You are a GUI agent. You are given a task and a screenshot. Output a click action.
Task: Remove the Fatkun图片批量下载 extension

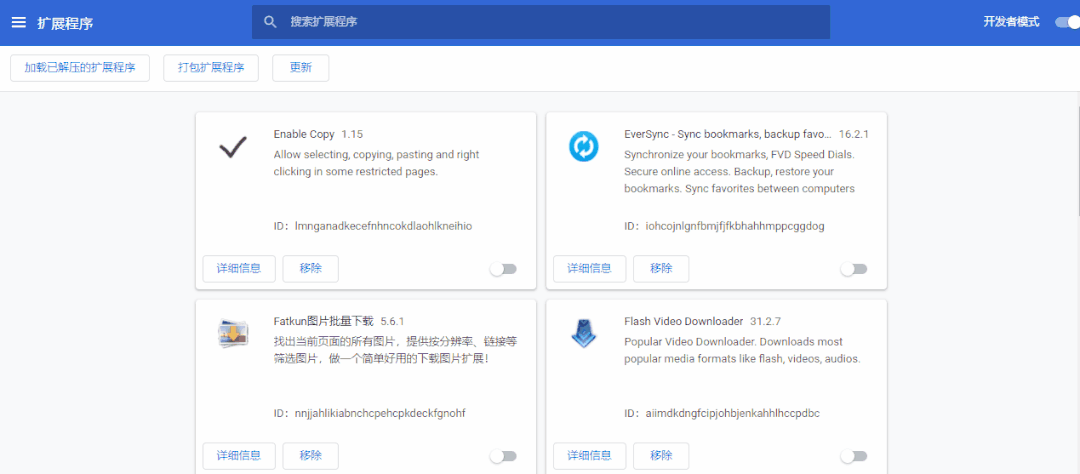311,455
